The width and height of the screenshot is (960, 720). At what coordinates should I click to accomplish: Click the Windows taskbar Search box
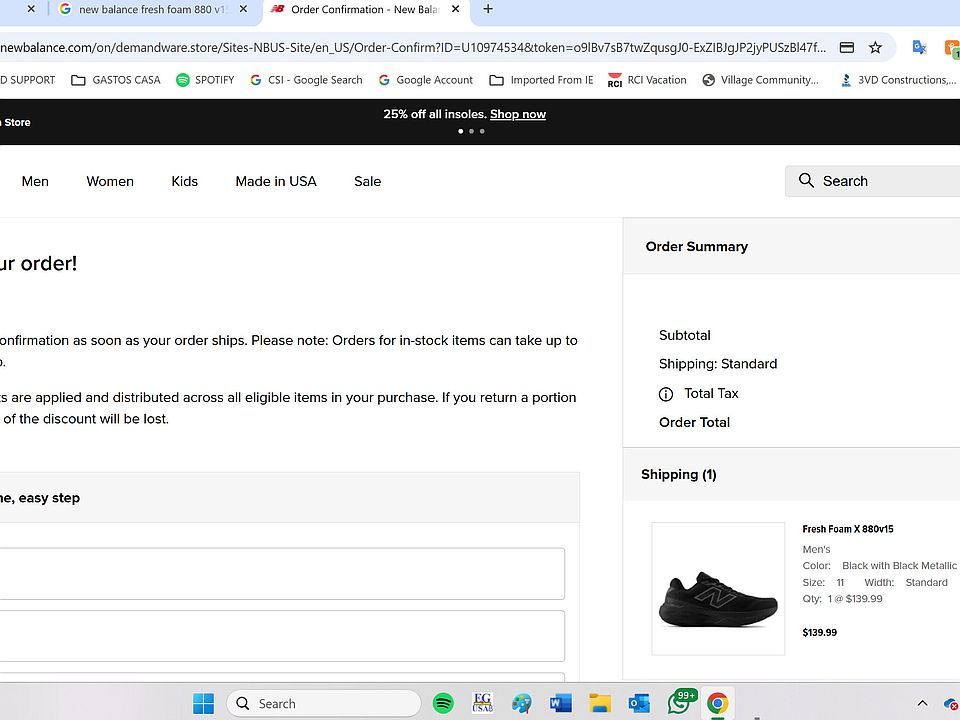coord(324,703)
